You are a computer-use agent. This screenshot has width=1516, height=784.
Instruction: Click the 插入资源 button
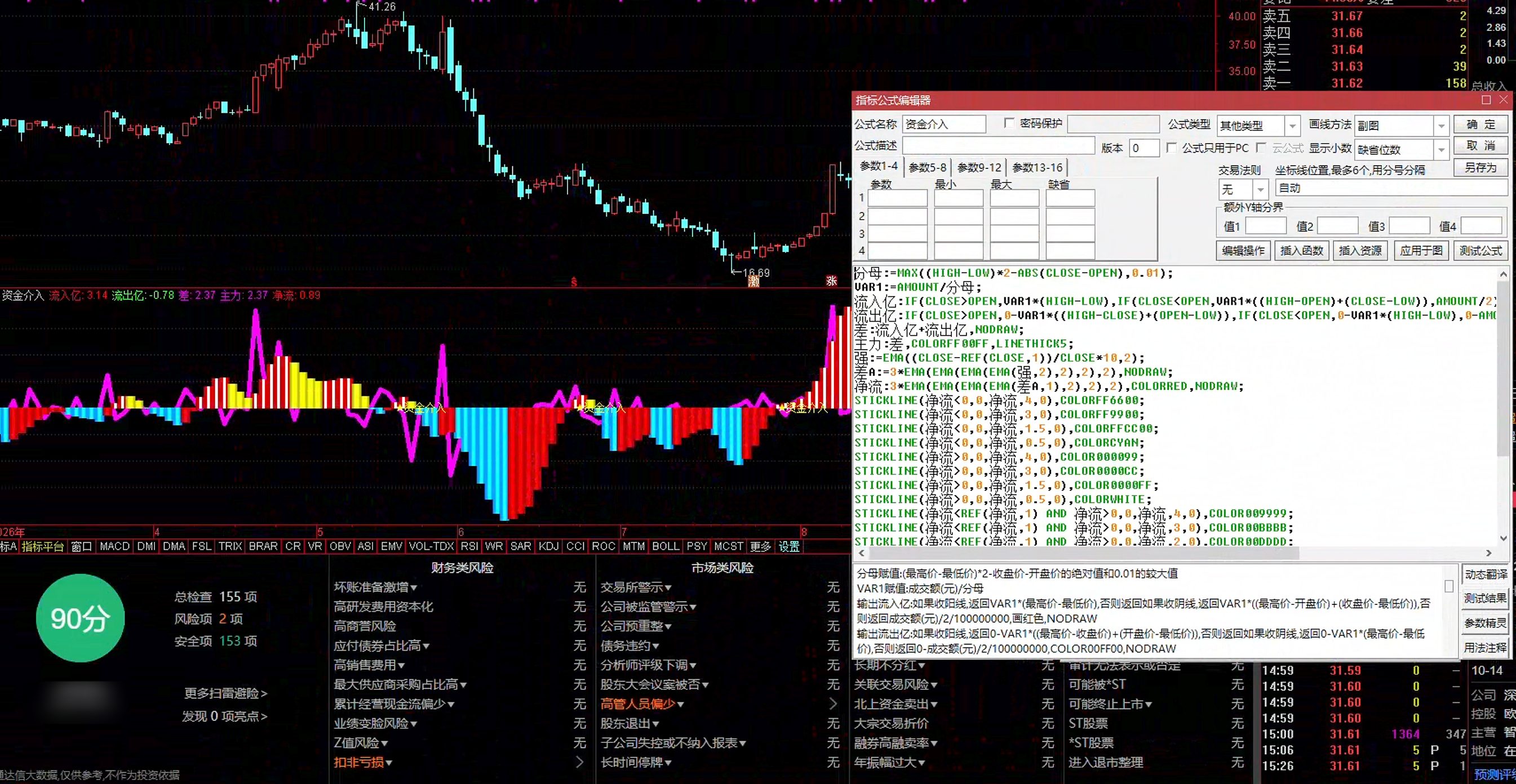tap(1360, 251)
